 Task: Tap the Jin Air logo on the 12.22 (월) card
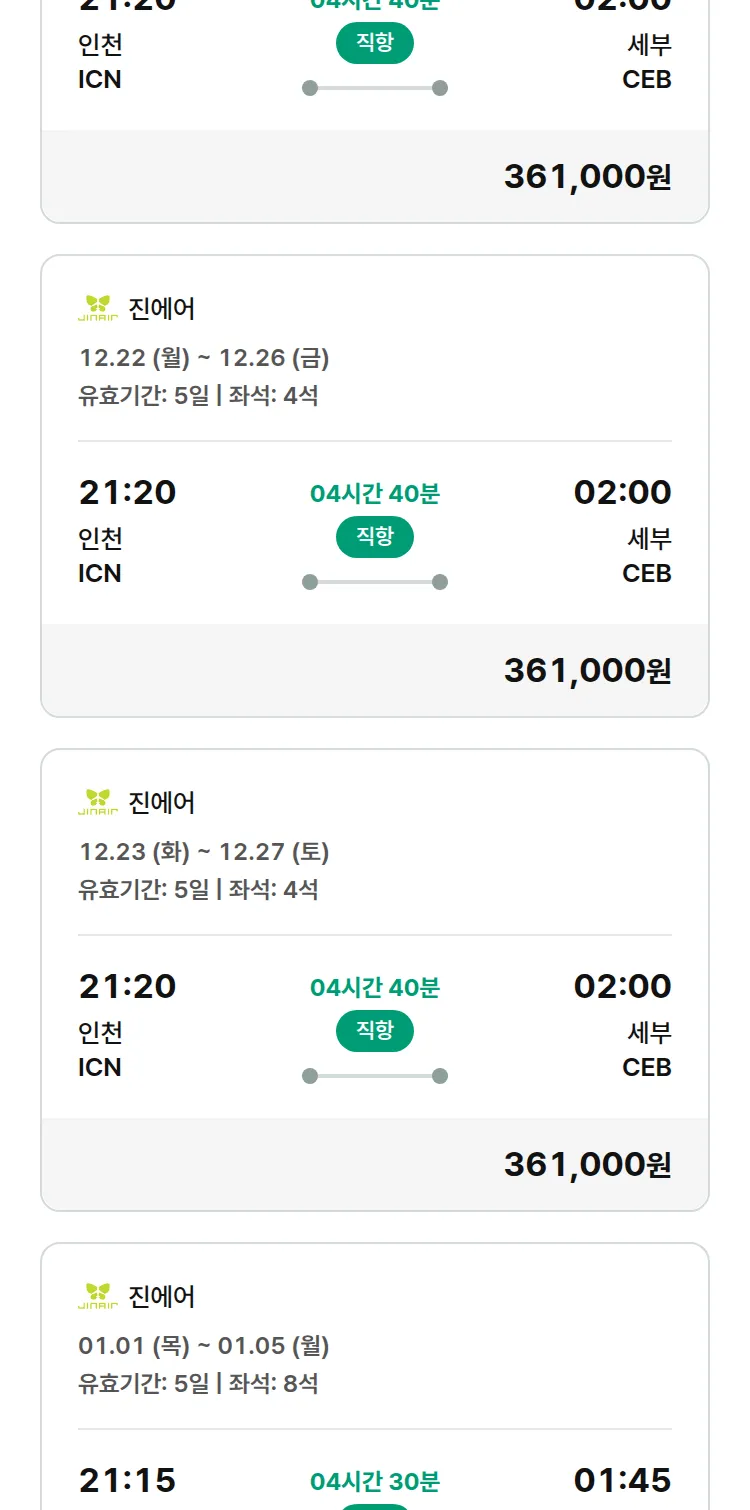98,308
